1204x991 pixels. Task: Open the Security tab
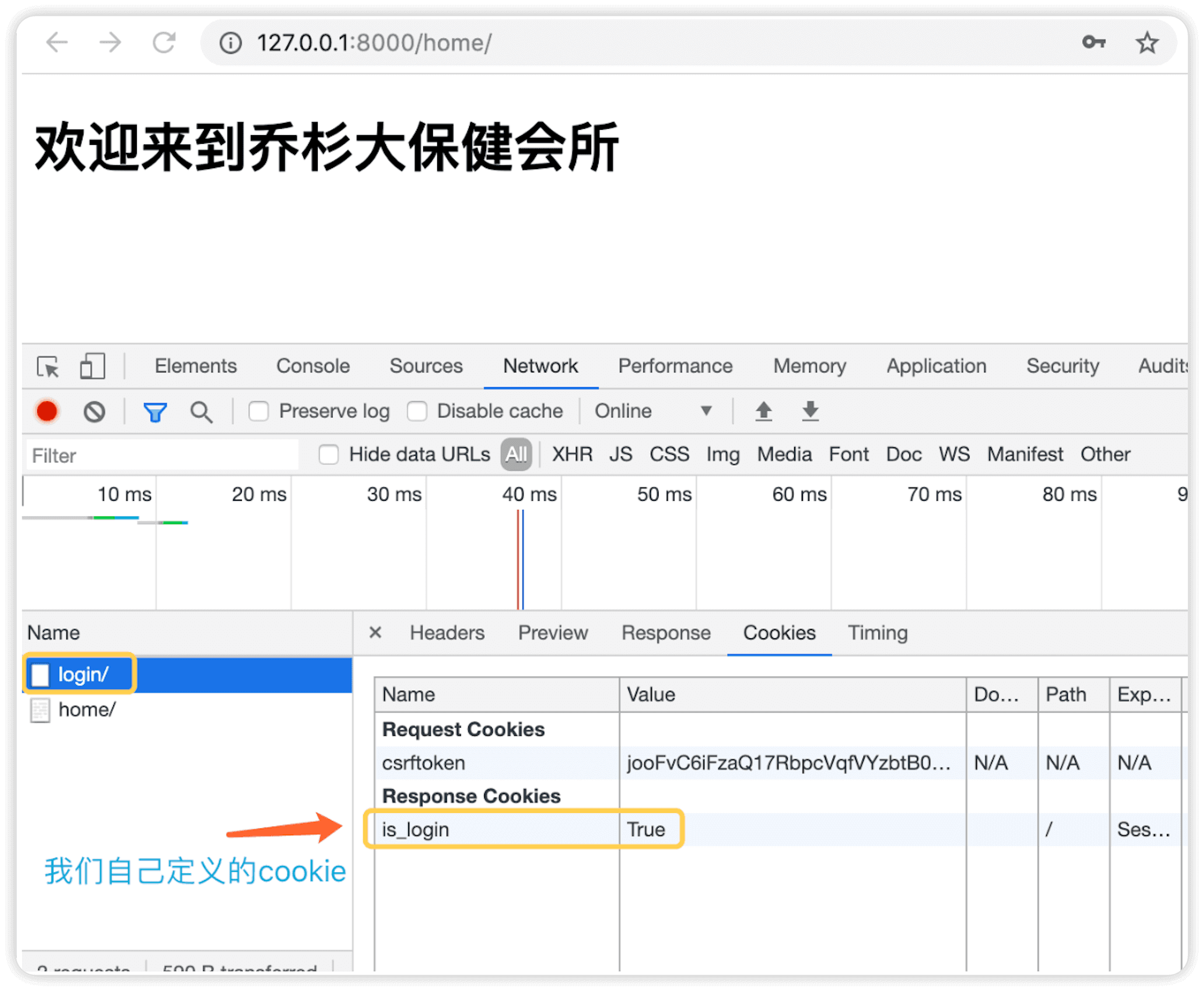click(x=1062, y=366)
